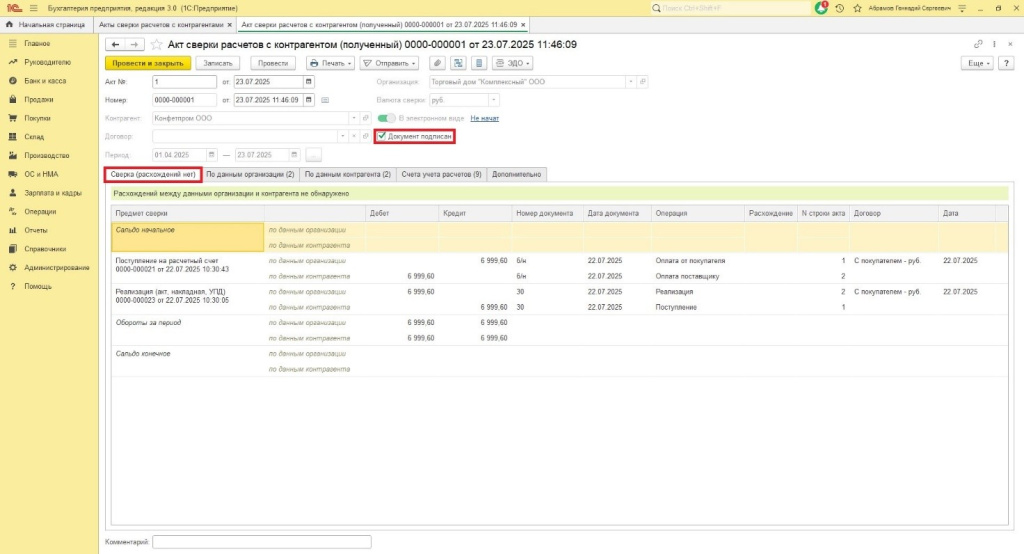1024x554 pixels.
Task: Open the Отправить dropdown
Action: (x=389, y=63)
